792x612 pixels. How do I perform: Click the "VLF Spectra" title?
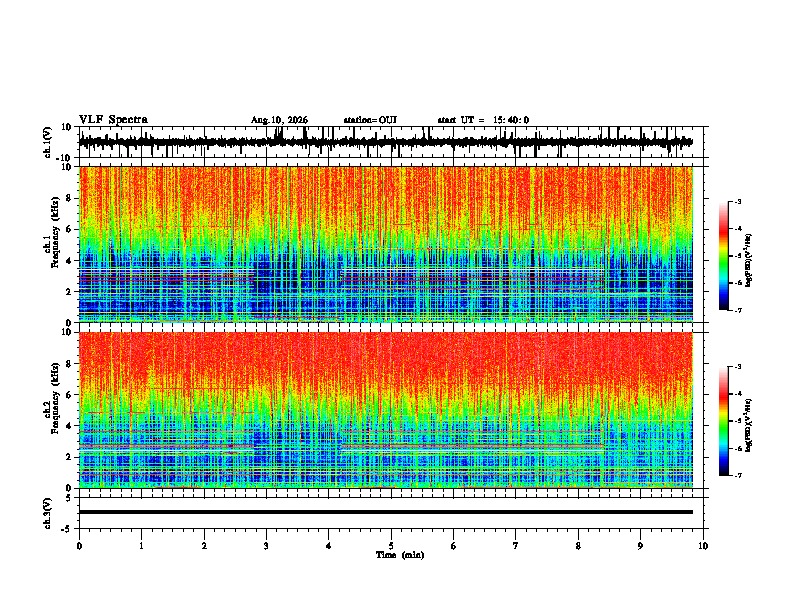point(113,120)
